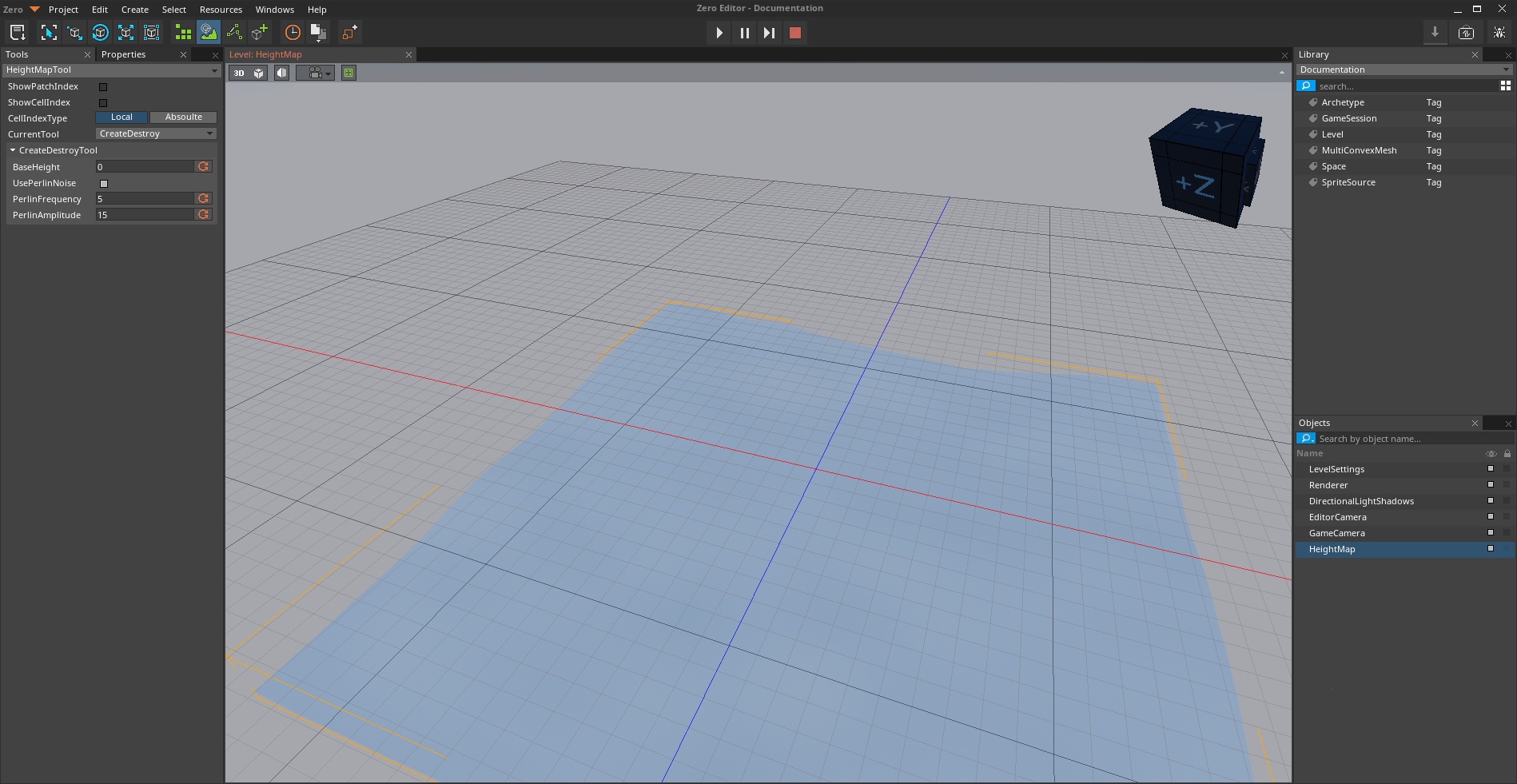
Task: Switch to the Properties tab
Action: 124,54
